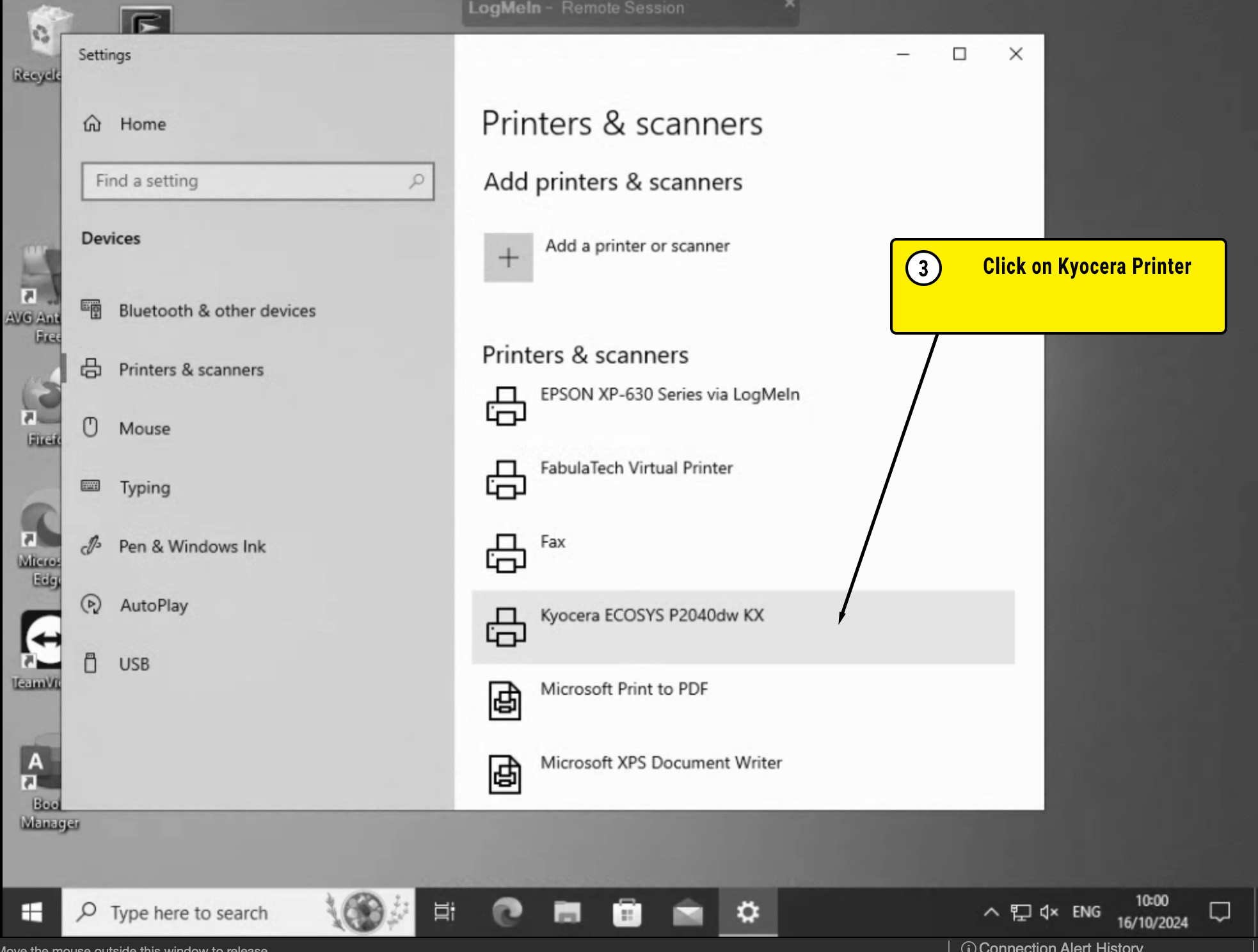Image resolution: width=1258 pixels, height=952 pixels.
Task: Open the Mouse settings page
Action: click(145, 429)
